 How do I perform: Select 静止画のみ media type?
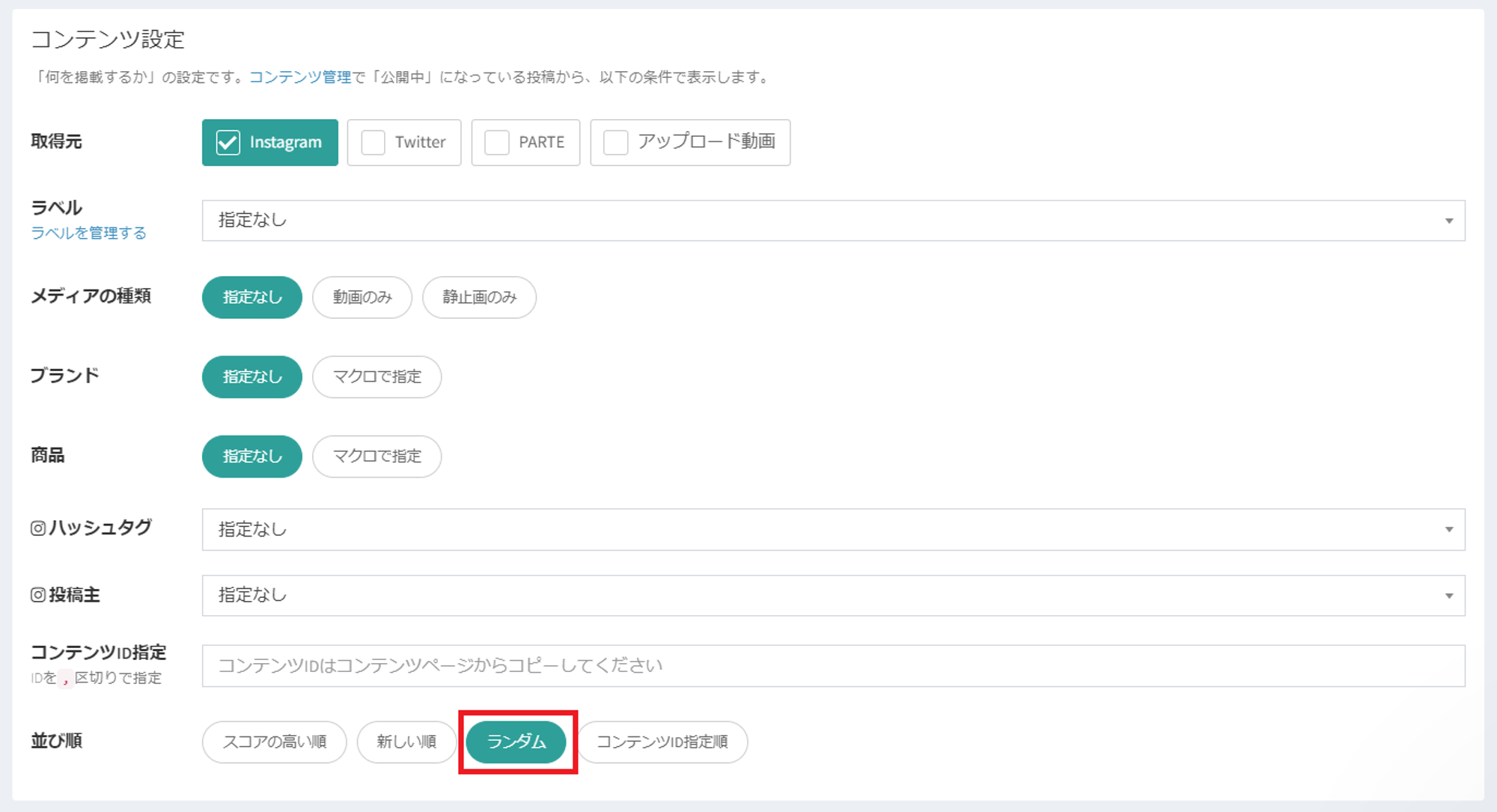coord(479,297)
